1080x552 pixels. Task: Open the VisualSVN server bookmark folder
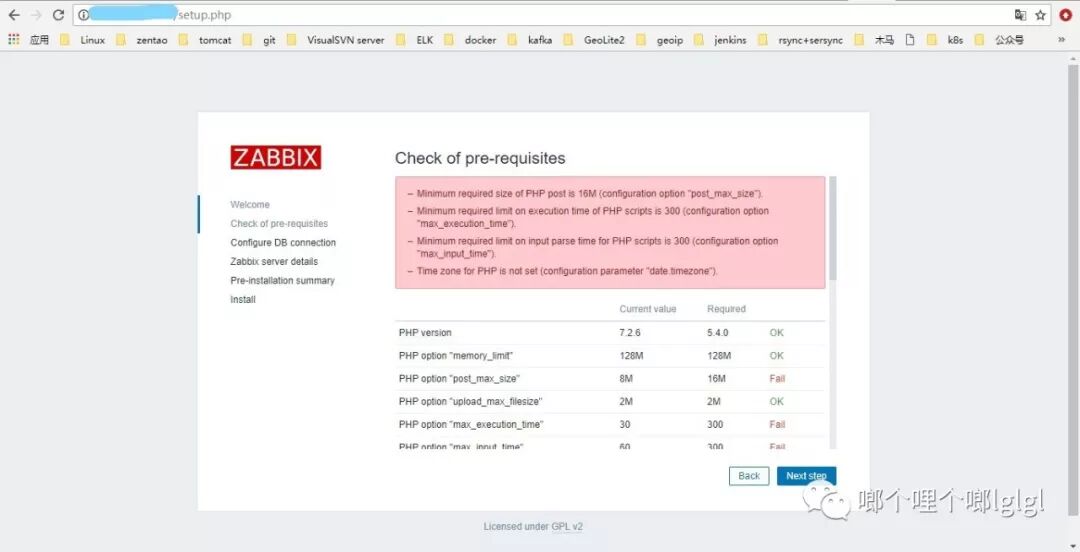click(x=335, y=40)
